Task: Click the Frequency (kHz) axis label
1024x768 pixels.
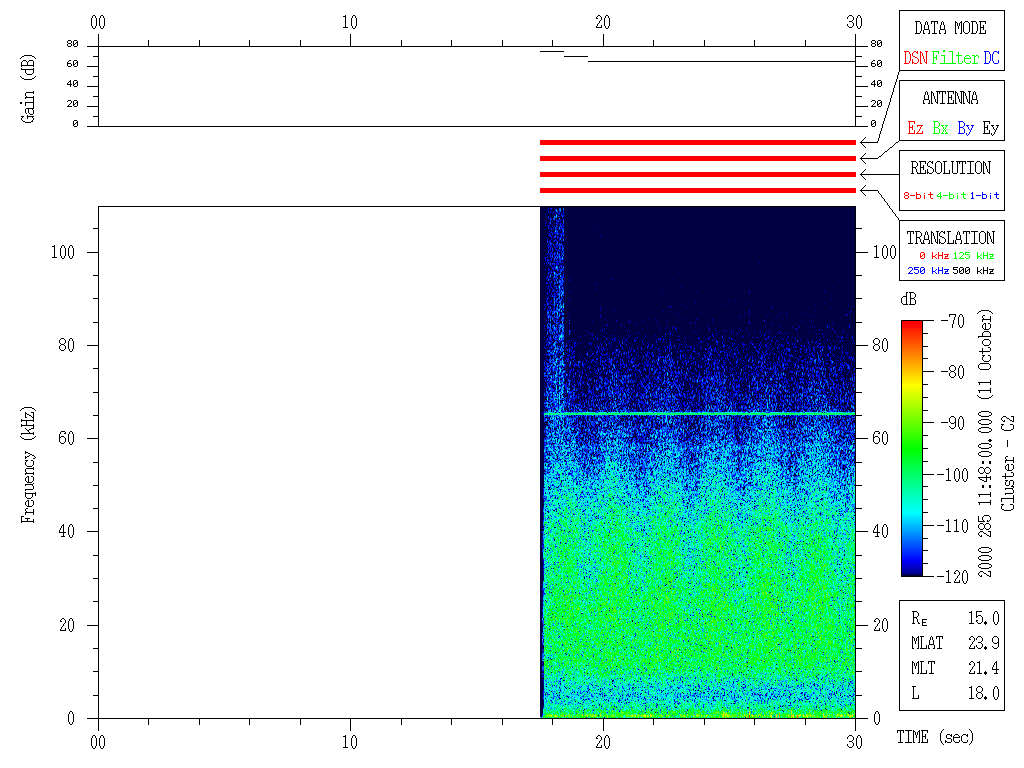Action: point(29,463)
